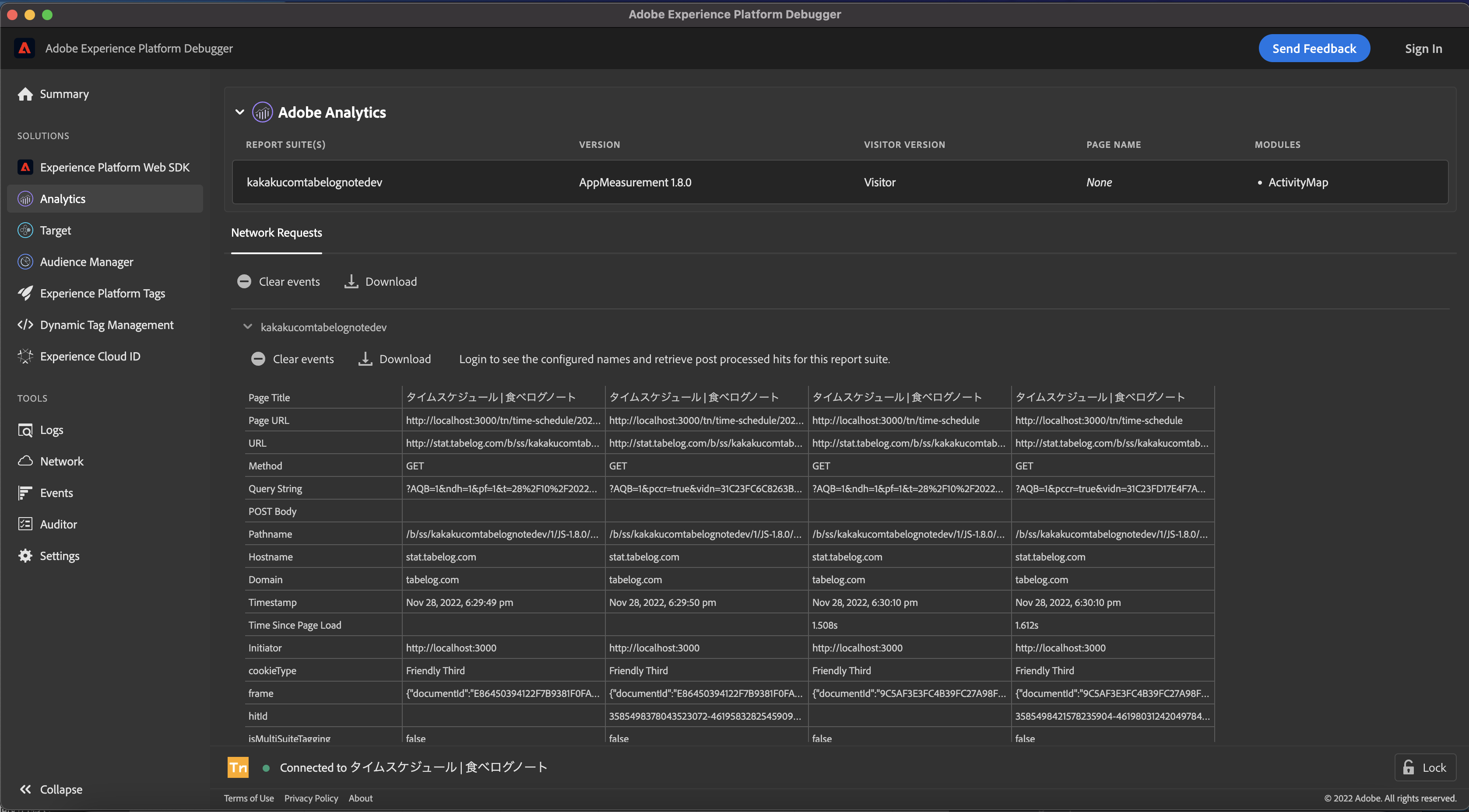Open the Privacy Policy link
Image resolution: width=1469 pixels, height=812 pixels.
point(311,798)
